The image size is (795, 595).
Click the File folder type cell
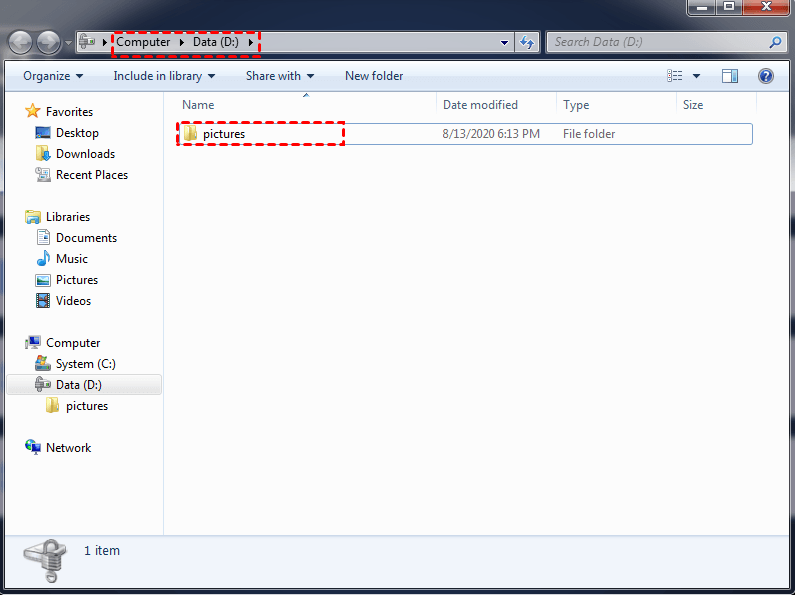pos(589,134)
